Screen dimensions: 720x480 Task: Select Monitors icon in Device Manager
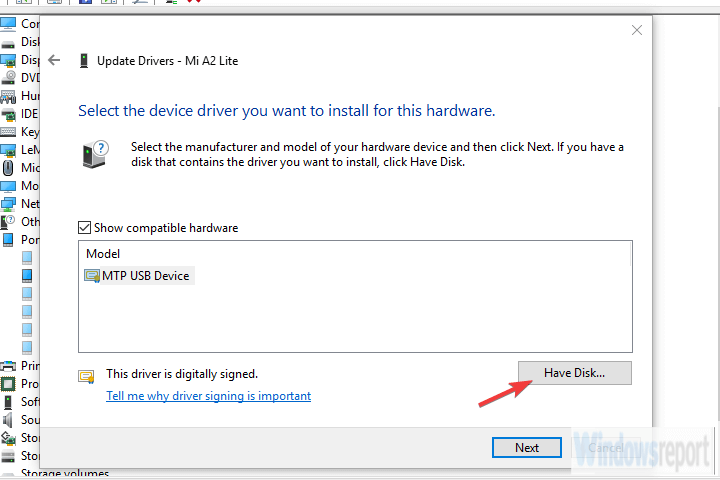click(8, 186)
